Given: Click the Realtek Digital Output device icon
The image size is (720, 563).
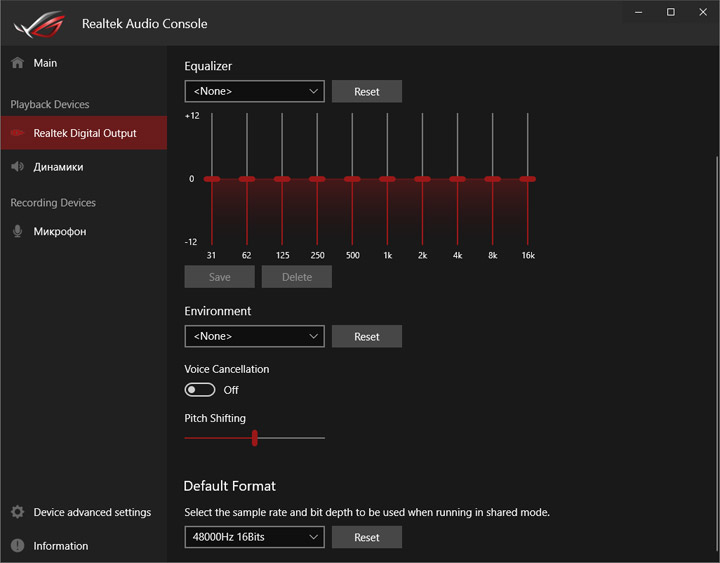Looking at the screenshot, I should pyautogui.click(x=17, y=133).
